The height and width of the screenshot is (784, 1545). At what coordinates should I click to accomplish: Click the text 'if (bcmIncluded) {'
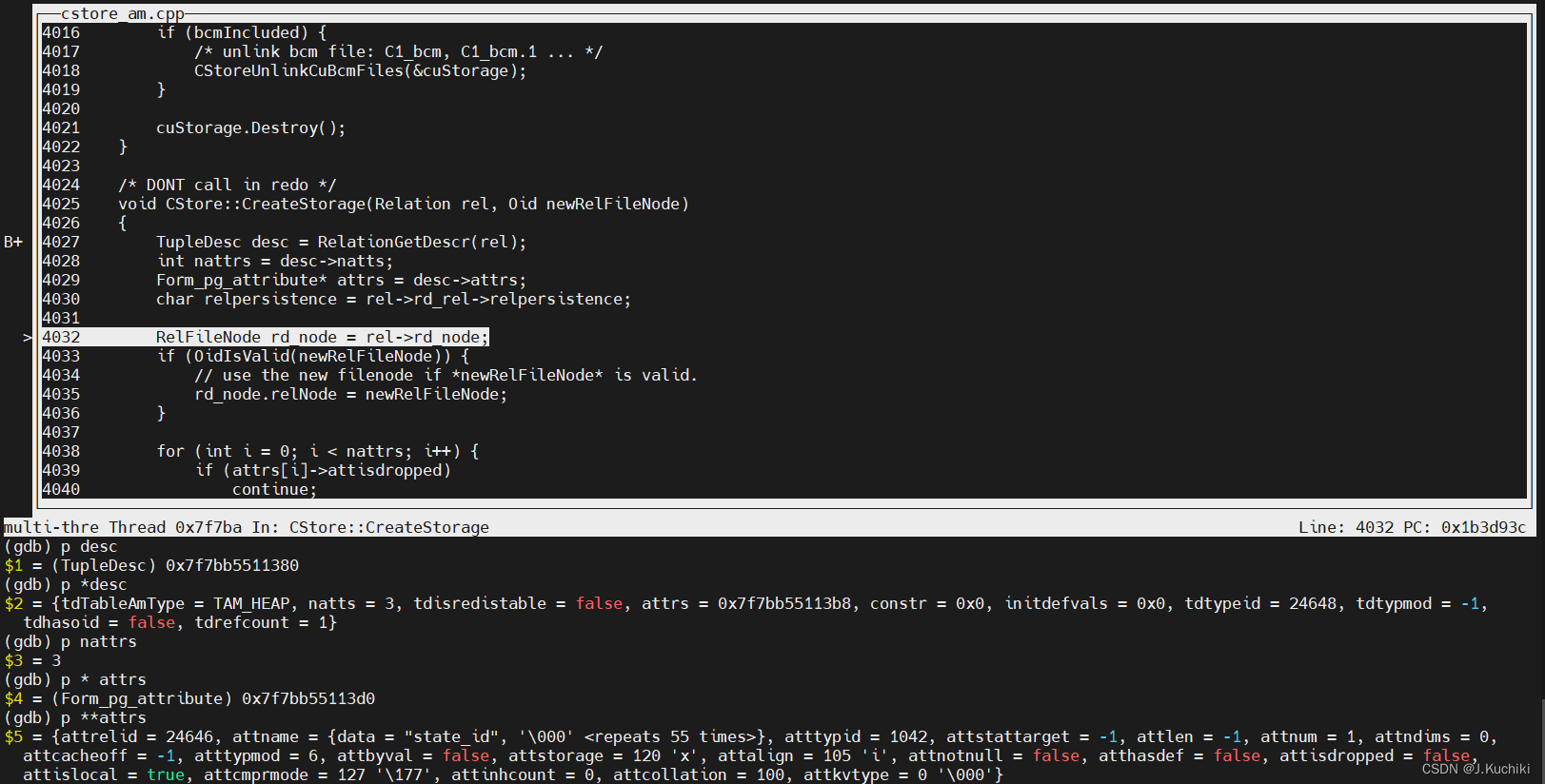coord(242,32)
